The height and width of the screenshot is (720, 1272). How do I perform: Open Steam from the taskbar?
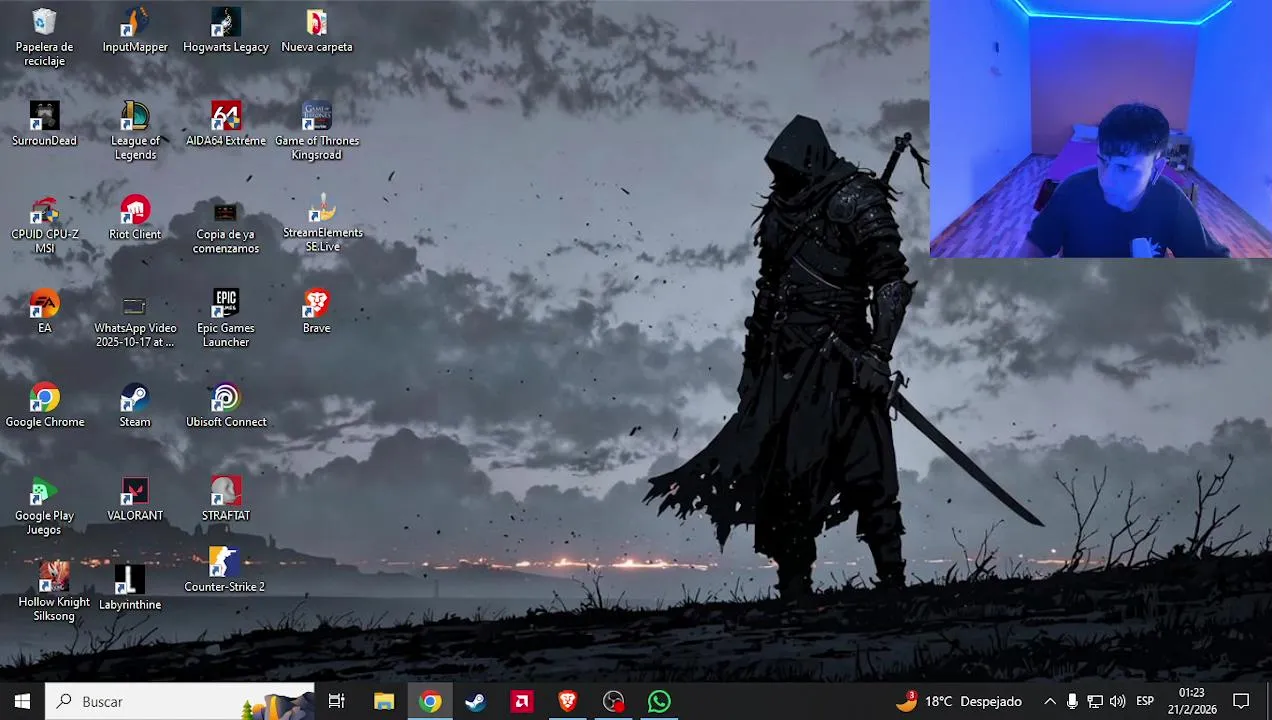pos(476,702)
